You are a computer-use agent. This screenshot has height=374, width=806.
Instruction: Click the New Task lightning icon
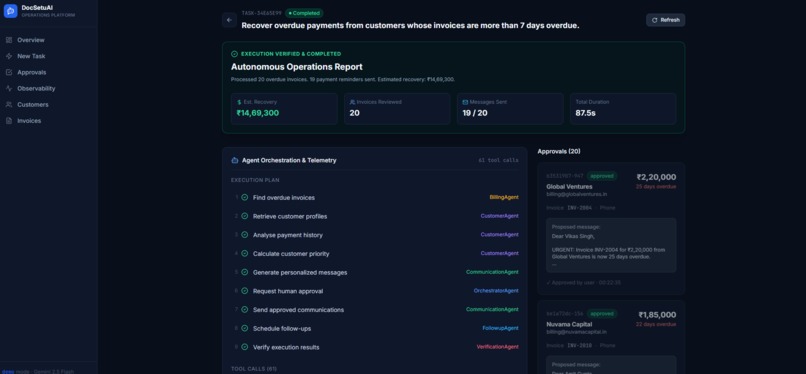click(9, 56)
